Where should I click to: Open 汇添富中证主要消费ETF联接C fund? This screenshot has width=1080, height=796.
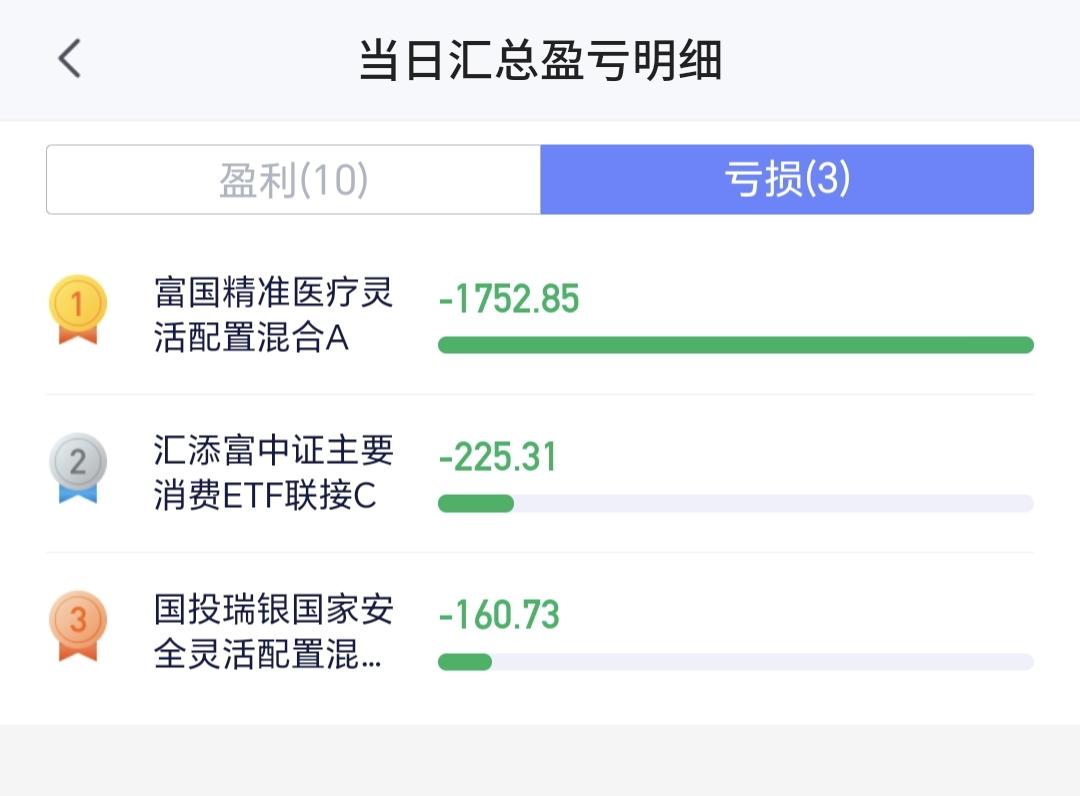click(x=273, y=473)
